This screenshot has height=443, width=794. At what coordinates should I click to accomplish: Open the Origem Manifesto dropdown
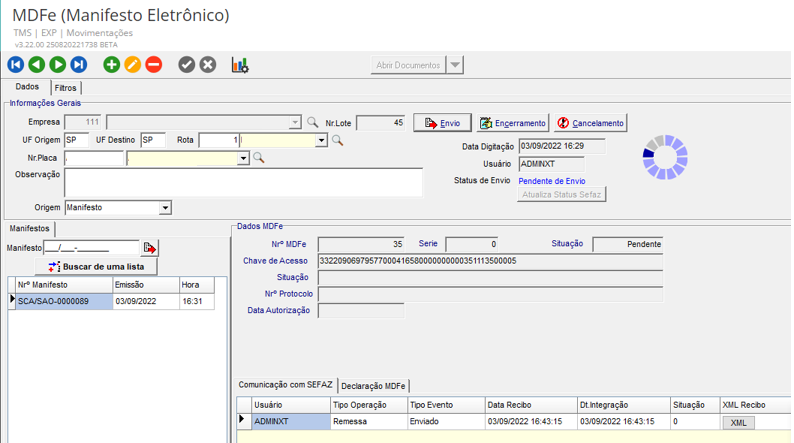click(x=165, y=208)
